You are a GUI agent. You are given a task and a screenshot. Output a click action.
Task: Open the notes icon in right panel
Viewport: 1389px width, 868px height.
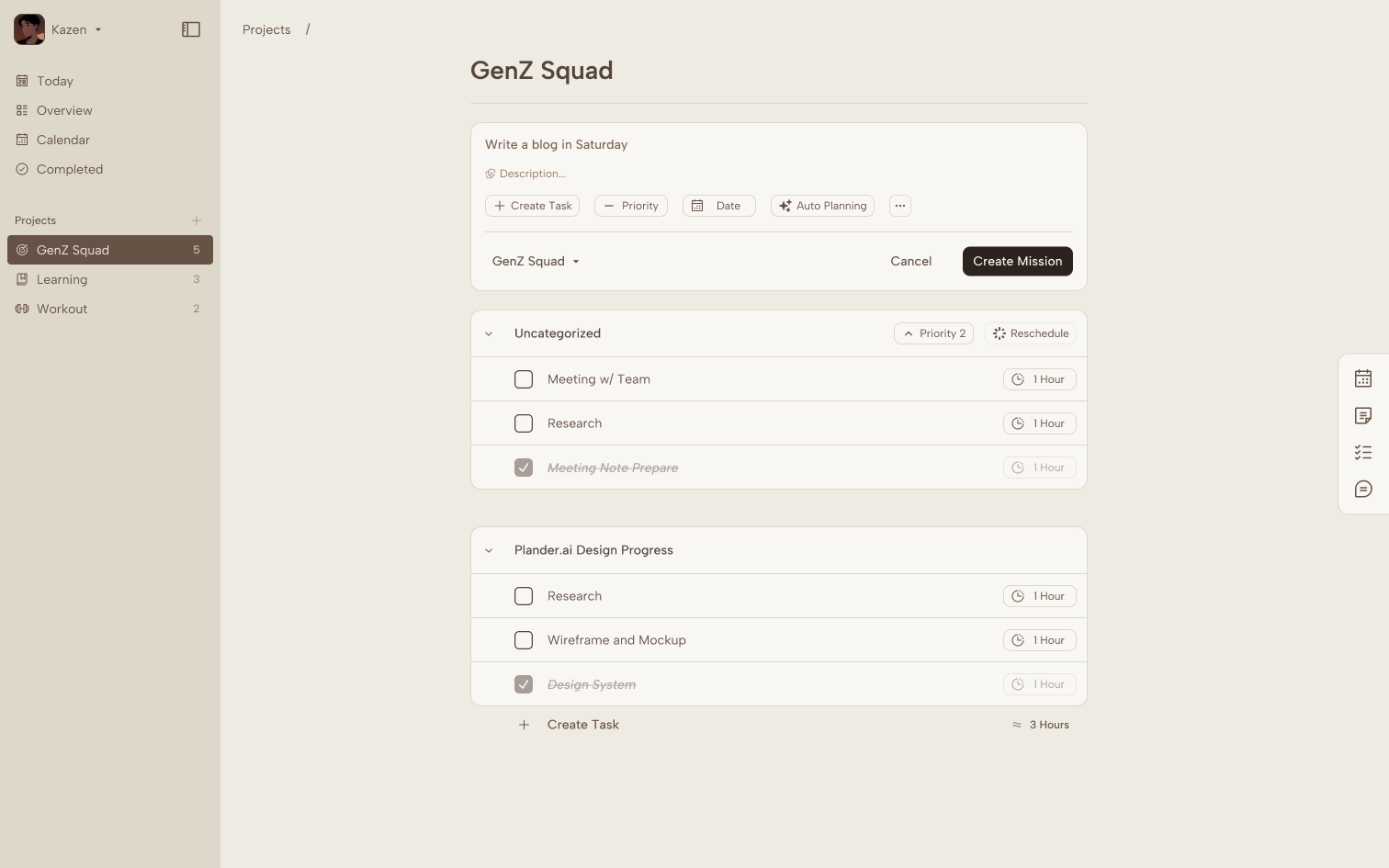coord(1363,416)
